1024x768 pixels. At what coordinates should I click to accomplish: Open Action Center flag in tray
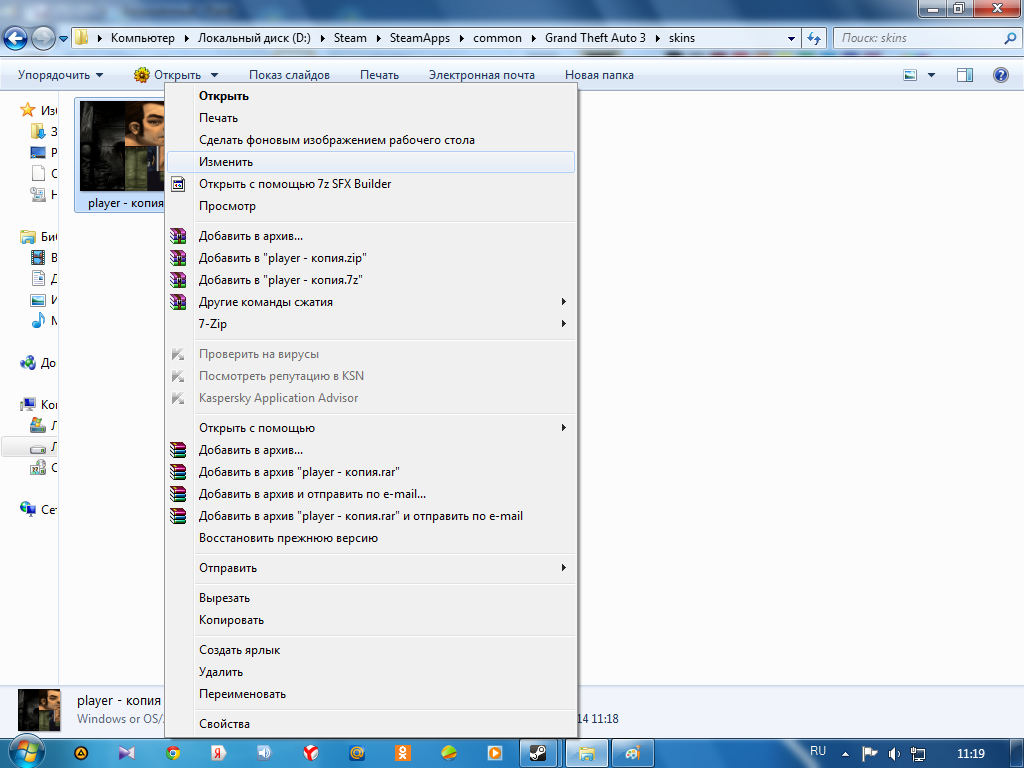pyautogui.click(x=869, y=754)
